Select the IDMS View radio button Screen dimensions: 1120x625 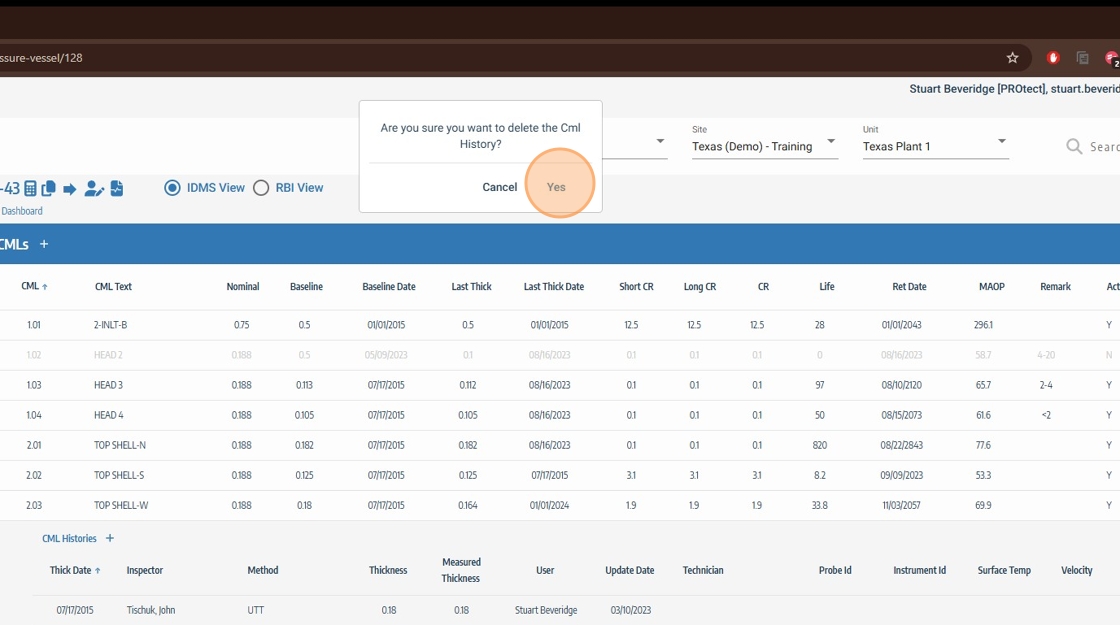click(x=173, y=188)
